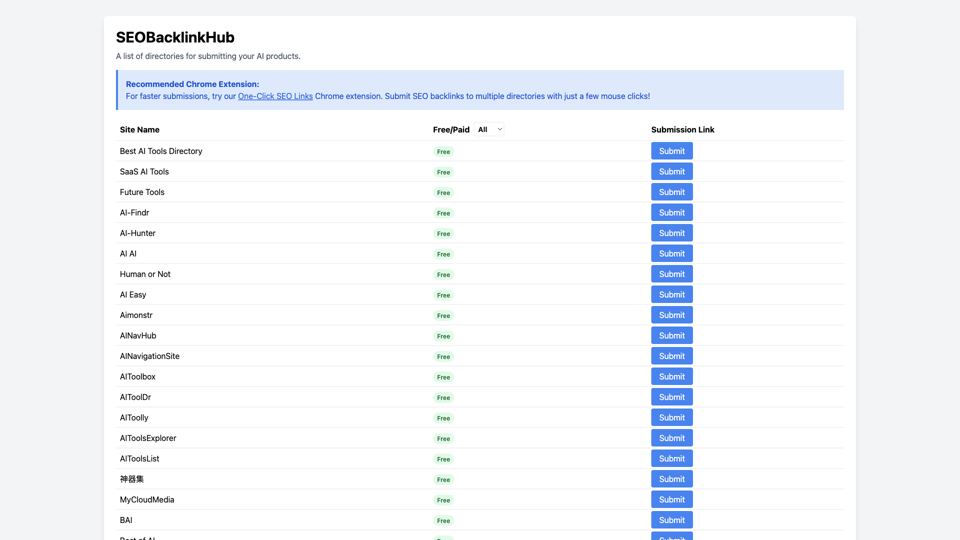Click Submit for AINavHub
Screen dimensions: 960x540
coord(672,336)
